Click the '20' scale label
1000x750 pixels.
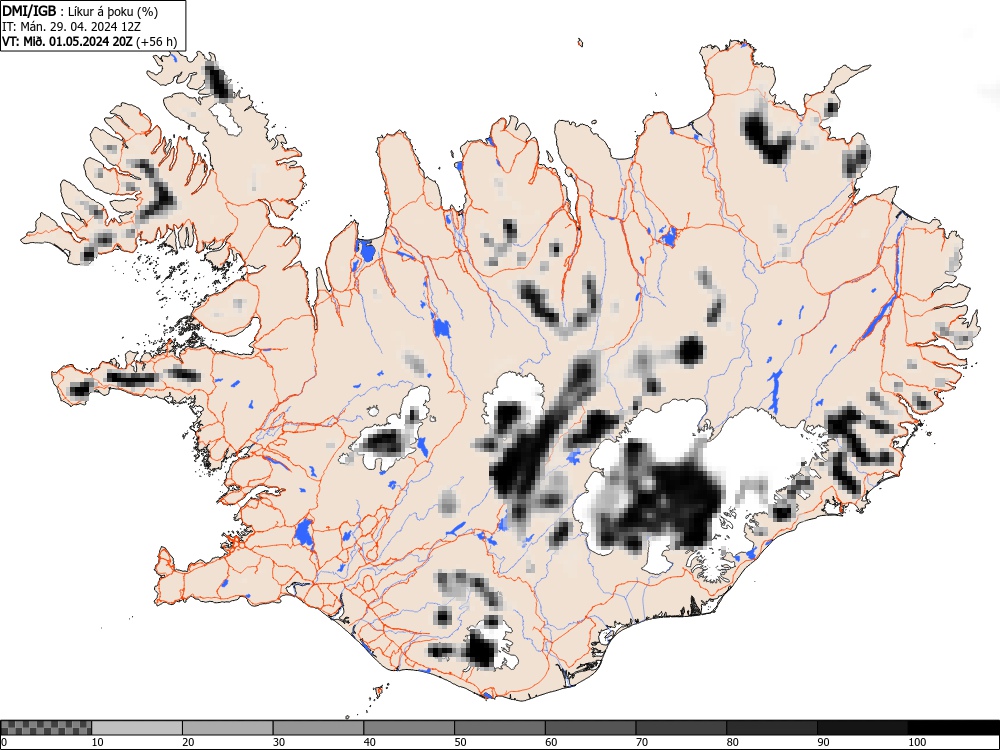click(x=188, y=742)
